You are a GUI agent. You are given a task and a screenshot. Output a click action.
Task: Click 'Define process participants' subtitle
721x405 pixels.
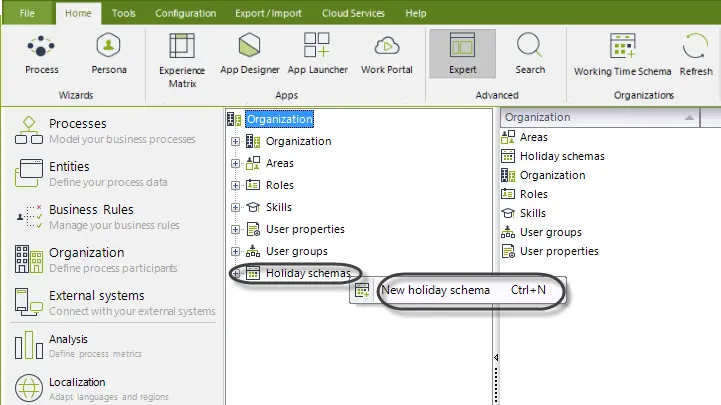pos(113,268)
